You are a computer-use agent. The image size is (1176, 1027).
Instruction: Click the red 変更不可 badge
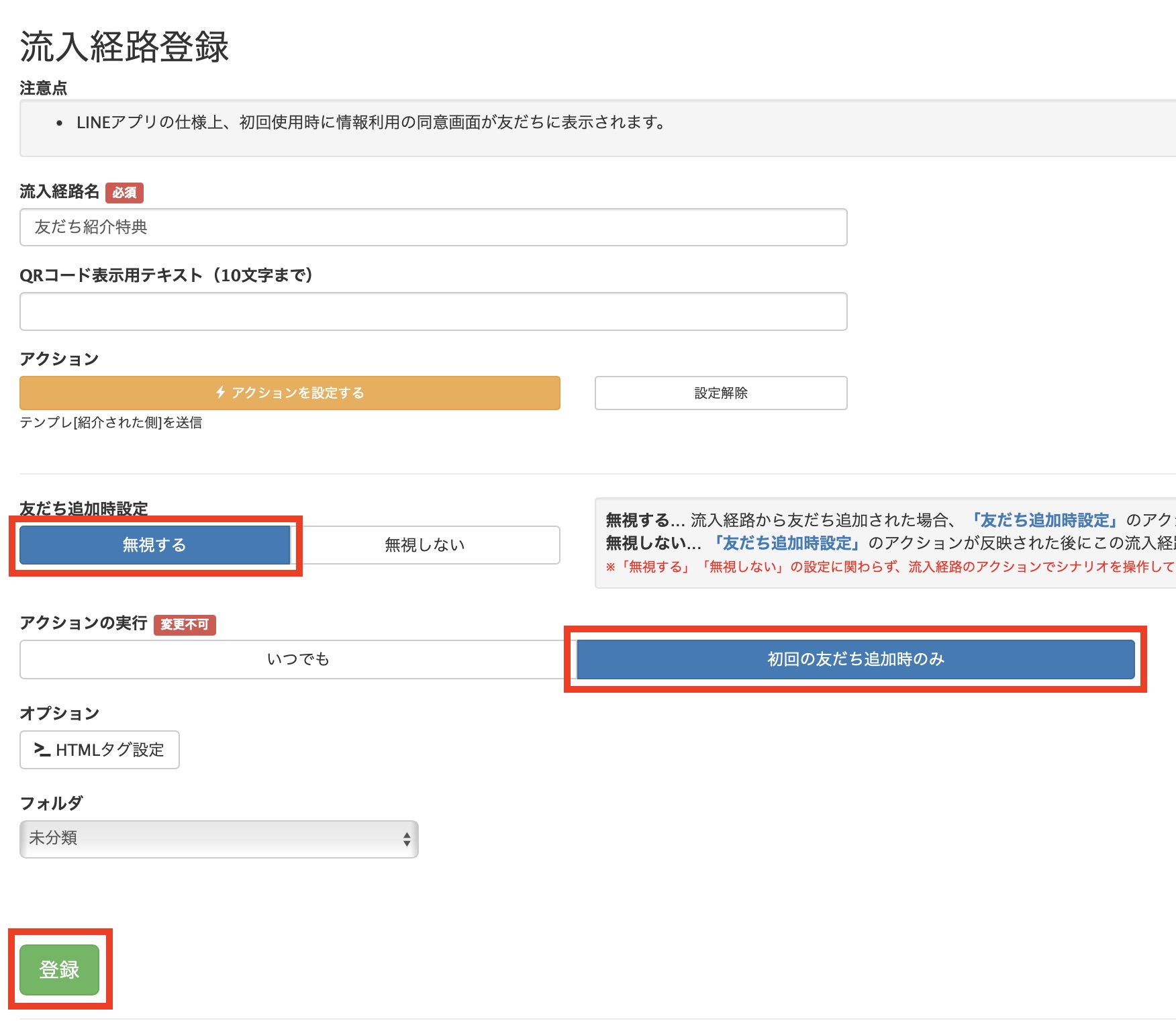185,624
